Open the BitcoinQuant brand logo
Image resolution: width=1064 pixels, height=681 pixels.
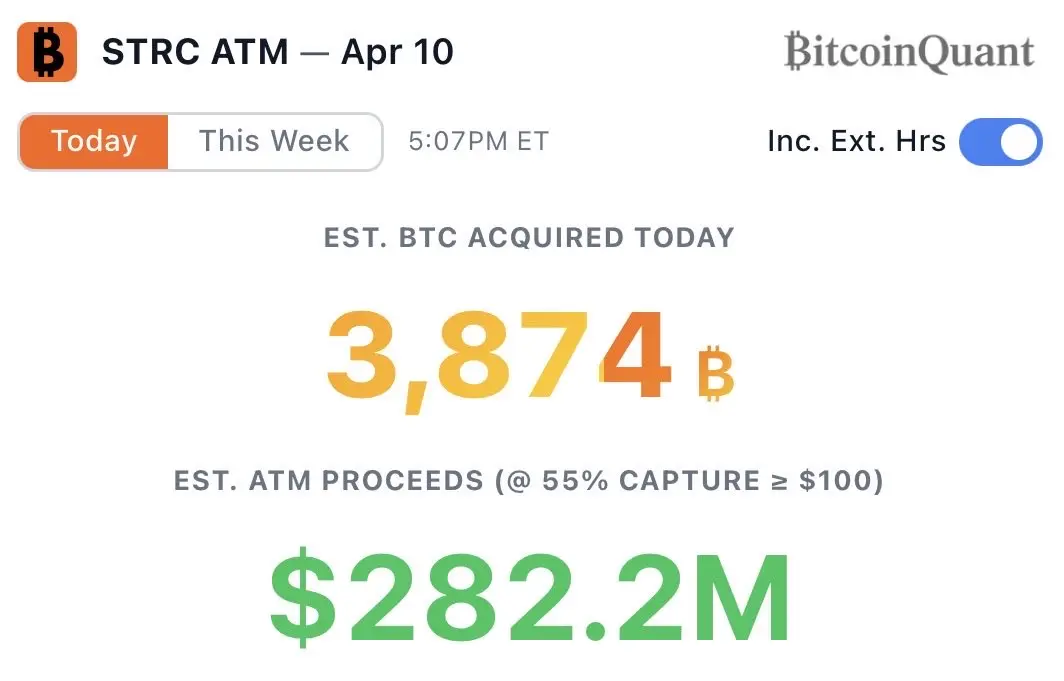coord(908,52)
